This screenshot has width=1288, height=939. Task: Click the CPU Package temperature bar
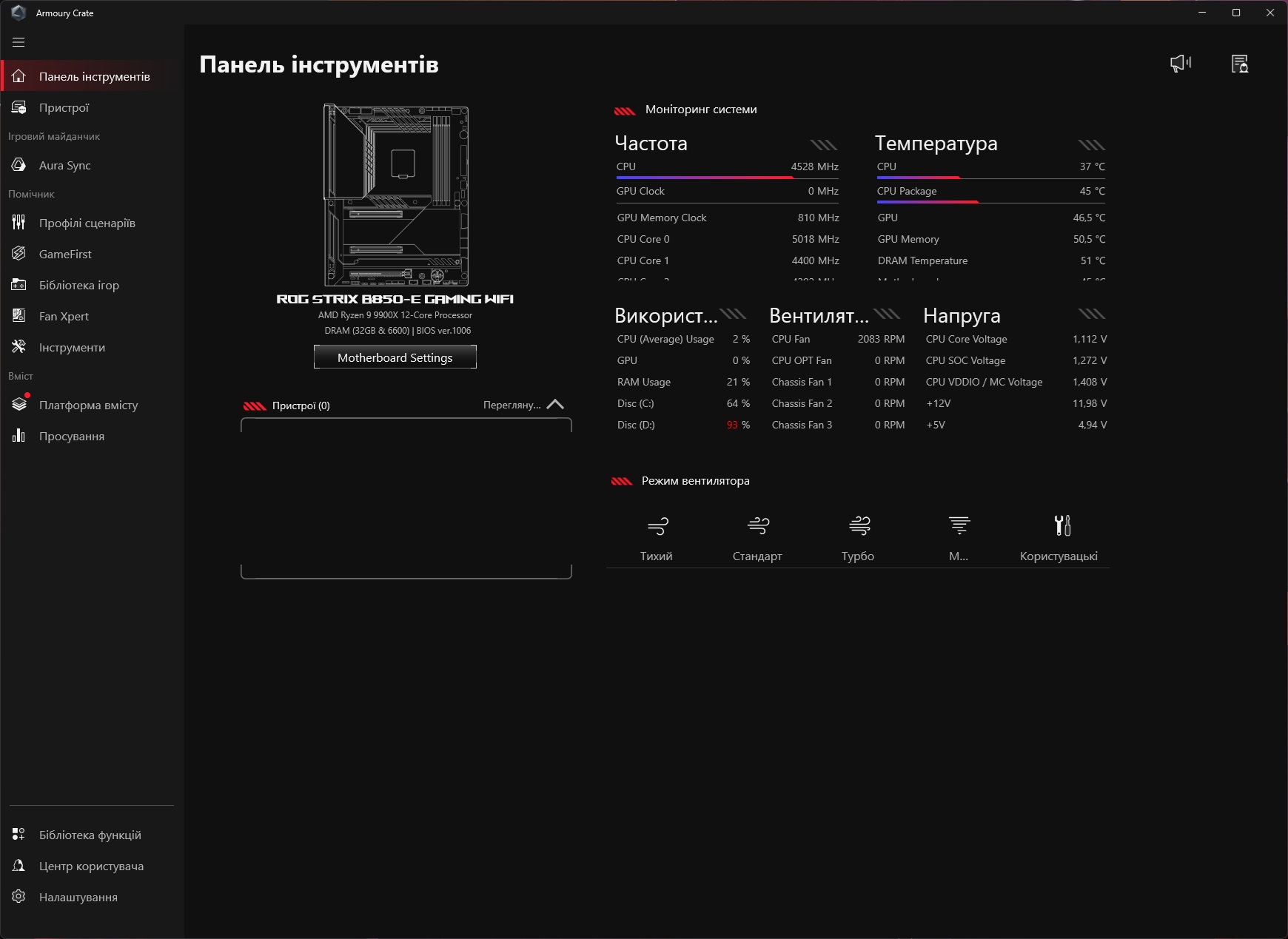[x=991, y=202]
